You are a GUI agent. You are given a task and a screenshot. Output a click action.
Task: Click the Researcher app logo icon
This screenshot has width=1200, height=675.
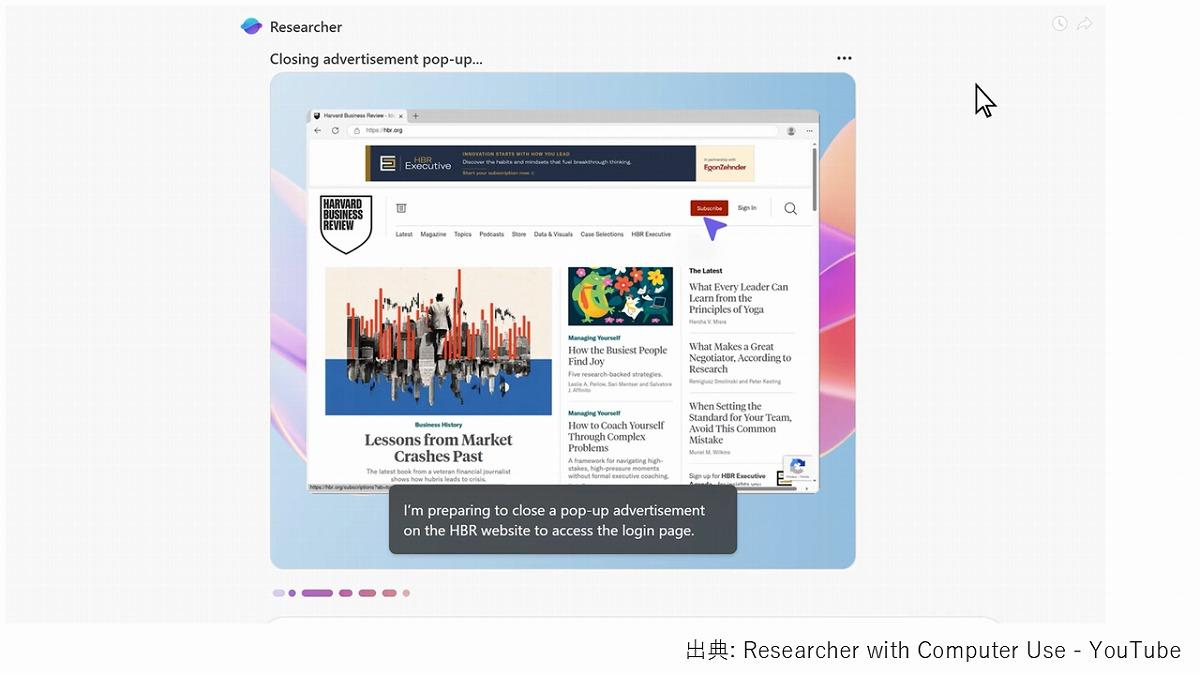[x=251, y=27]
